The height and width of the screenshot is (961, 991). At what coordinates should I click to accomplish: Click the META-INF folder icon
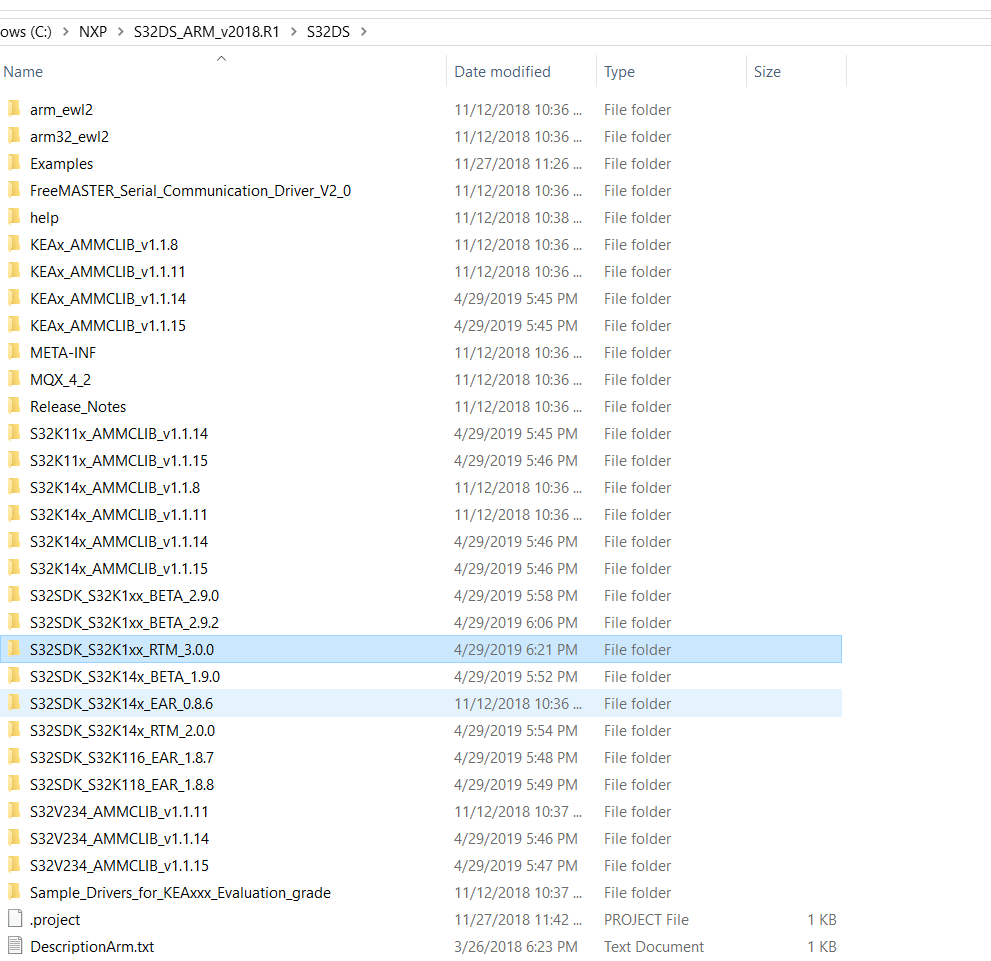pyautogui.click(x=15, y=352)
